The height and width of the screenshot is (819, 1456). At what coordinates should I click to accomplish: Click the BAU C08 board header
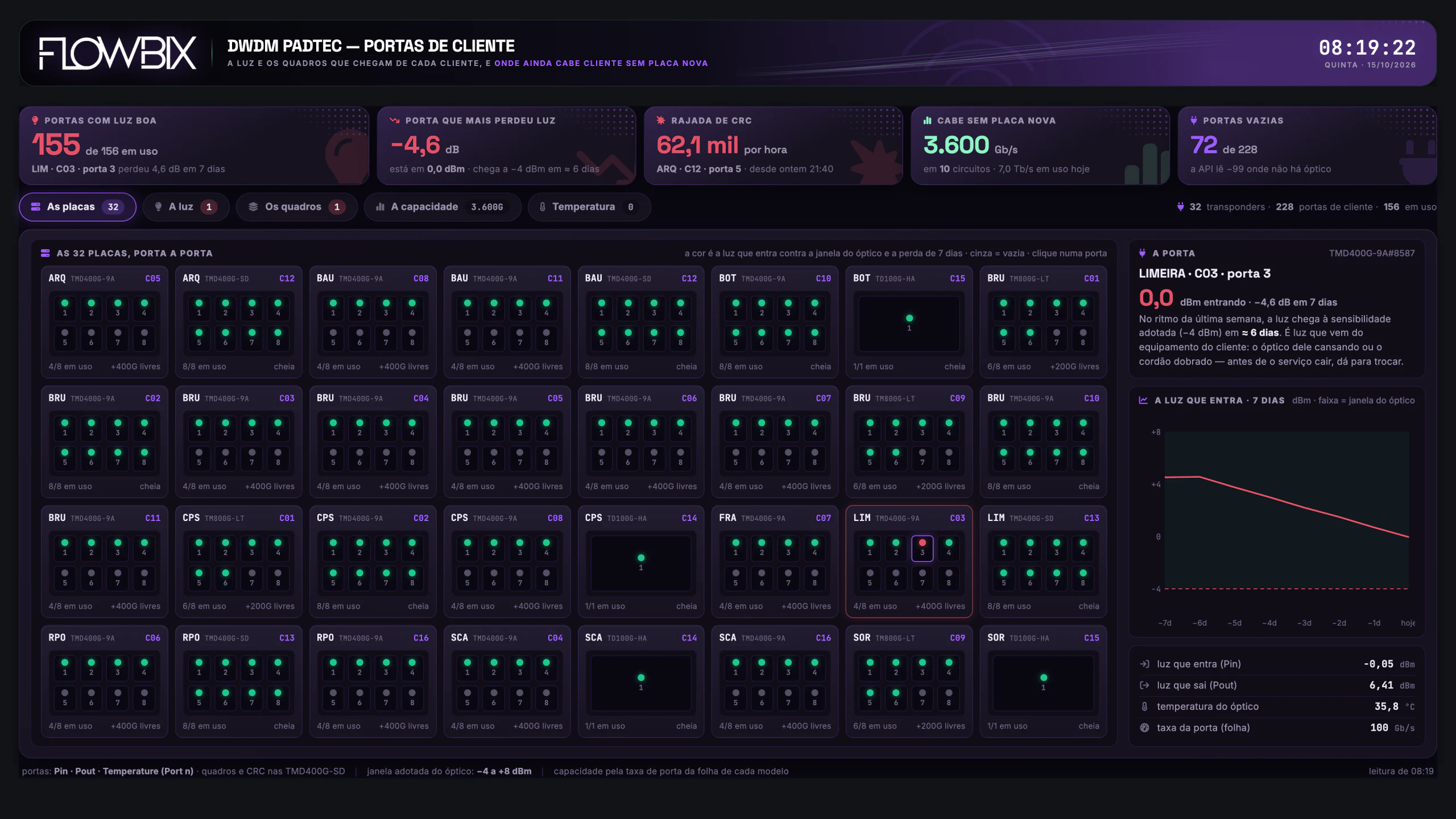(373, 279)
